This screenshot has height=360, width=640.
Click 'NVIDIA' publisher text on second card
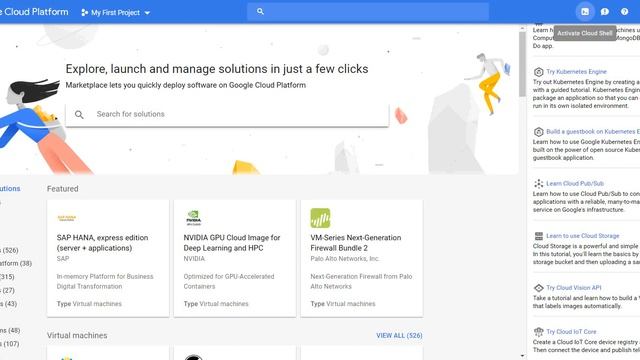[x=194, y=259]
